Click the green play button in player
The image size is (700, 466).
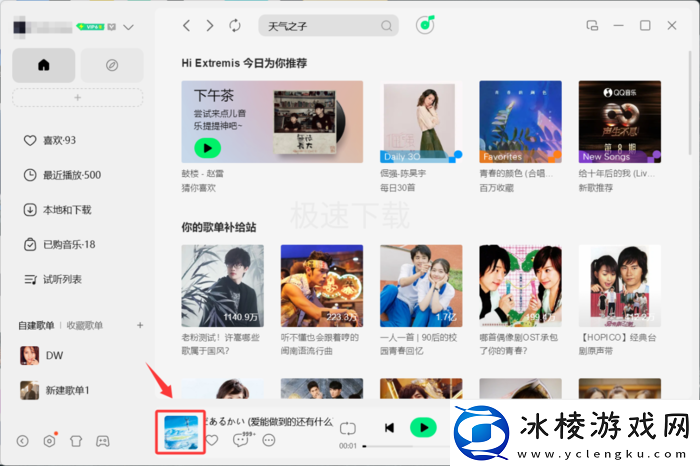tap(423, 428)
